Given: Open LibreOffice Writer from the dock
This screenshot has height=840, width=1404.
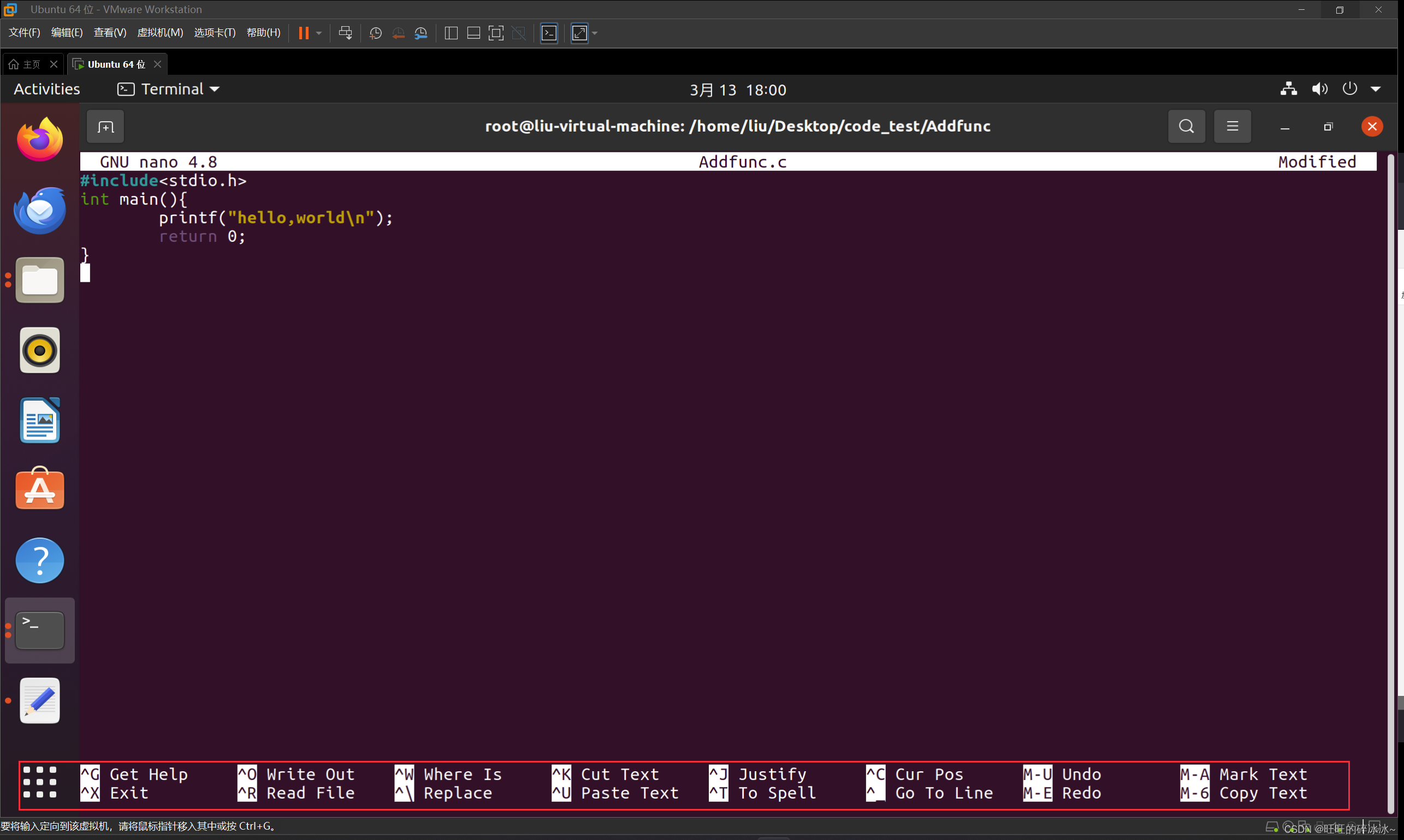Looking at the screenshot, I should (40, 421).
